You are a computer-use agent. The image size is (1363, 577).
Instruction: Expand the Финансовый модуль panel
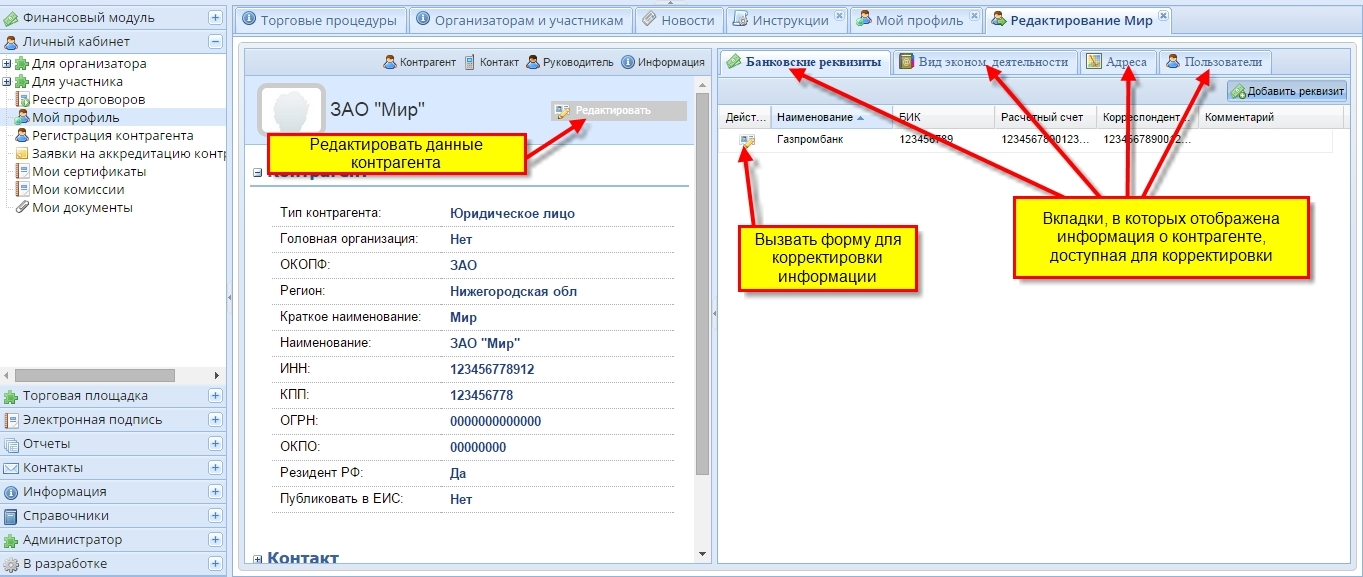tap(215, 18)
